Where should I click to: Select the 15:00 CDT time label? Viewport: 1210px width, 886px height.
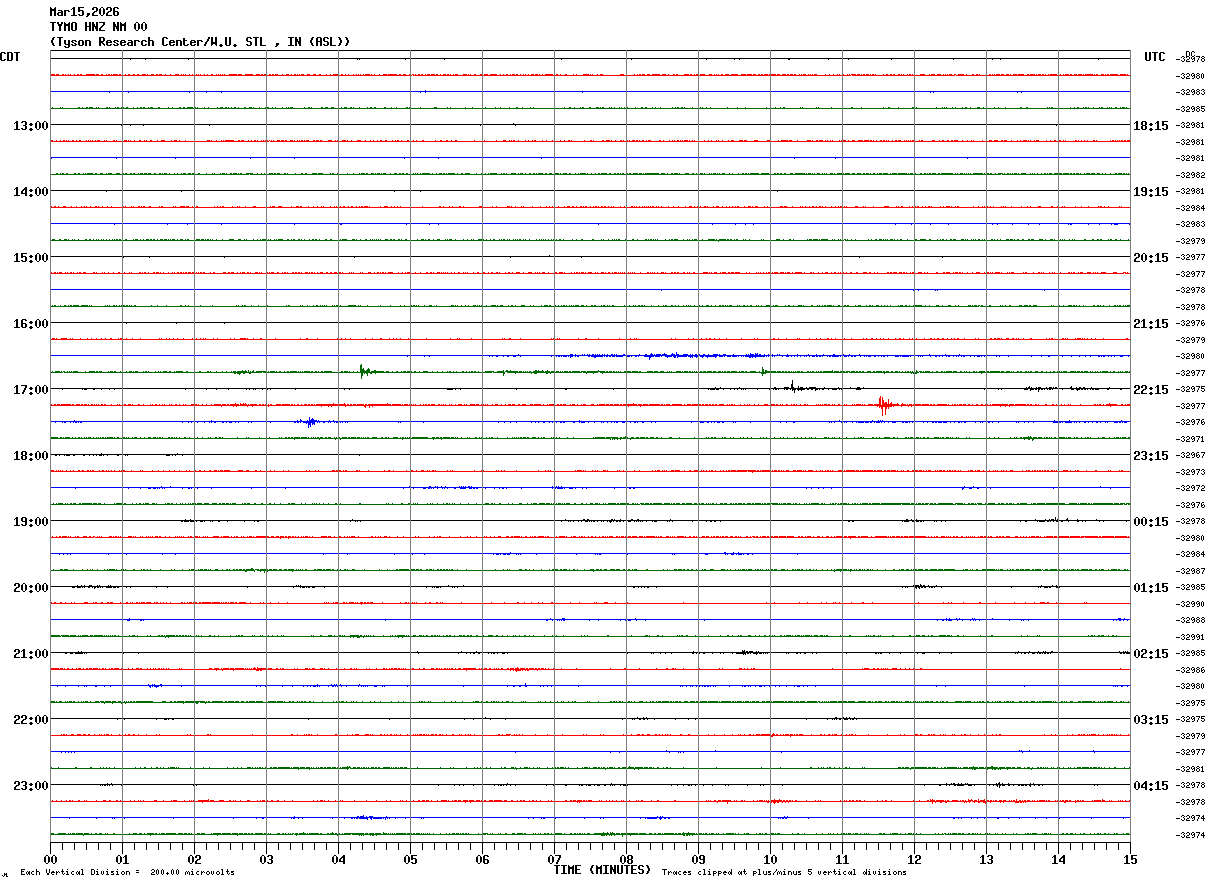coord(30,257)
